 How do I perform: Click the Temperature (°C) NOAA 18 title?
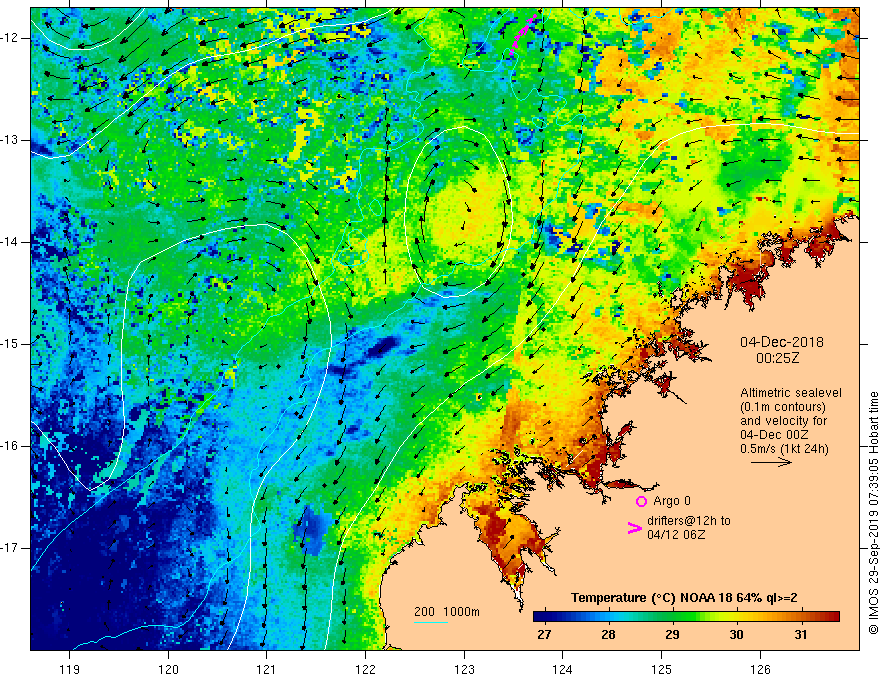click(x=684, y=598)
